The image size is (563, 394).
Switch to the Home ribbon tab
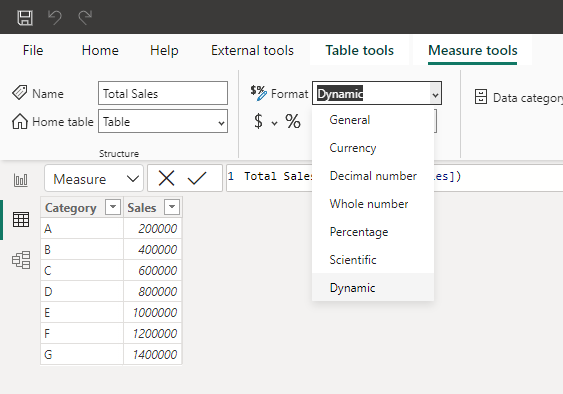coord(100,50)
